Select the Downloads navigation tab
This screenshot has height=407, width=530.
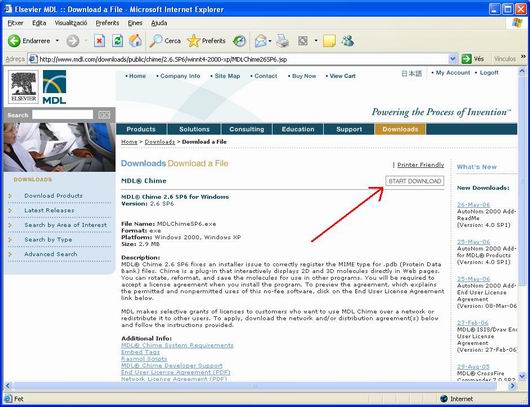click(400, 129)
